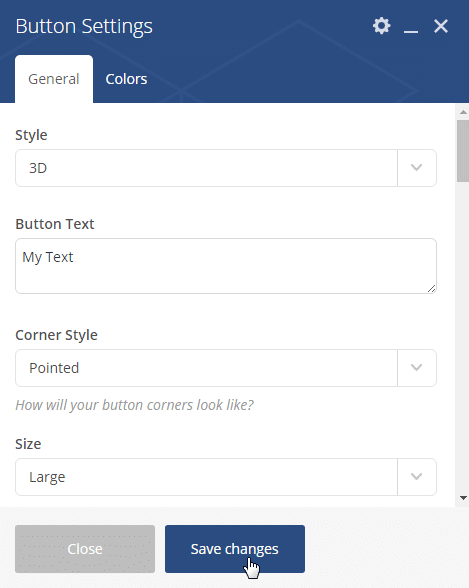Click the chevron arrow of Size select
This screenshot has height=588, width=469.
tap(417, 477)
